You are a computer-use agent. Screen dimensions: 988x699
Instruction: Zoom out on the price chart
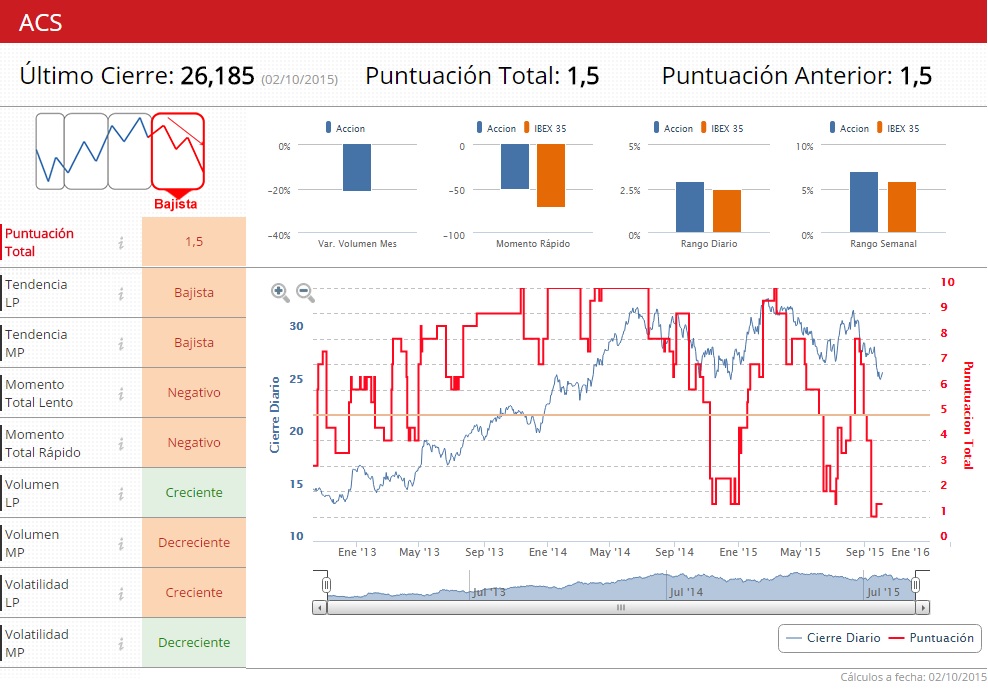[305, 292]
